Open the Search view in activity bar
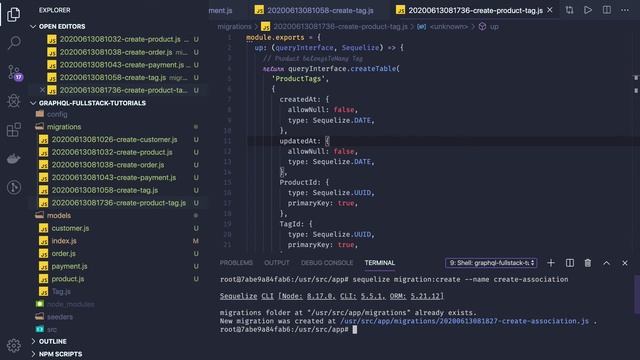The width and height of the screenshot is (640, 360). tap(13, 42)
